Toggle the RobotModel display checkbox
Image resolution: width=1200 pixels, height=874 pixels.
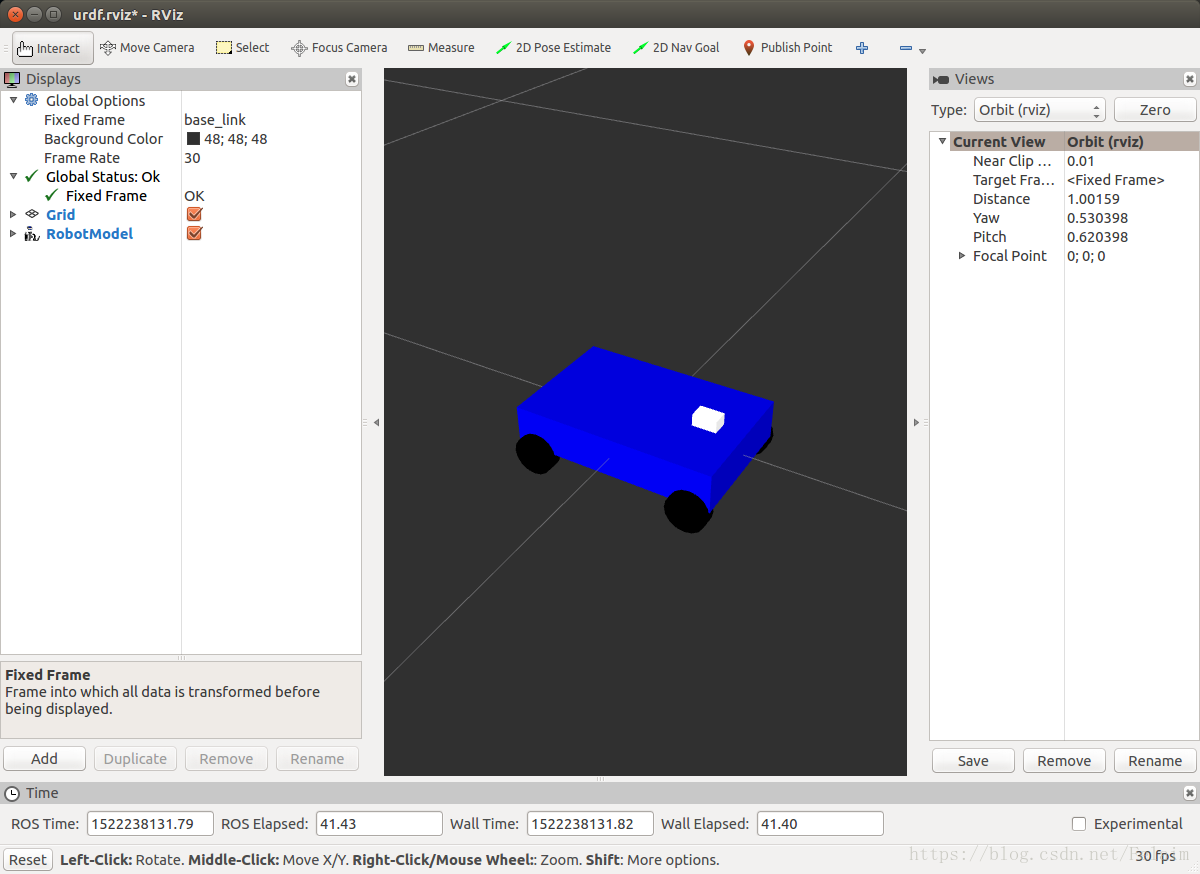[195, 233]
